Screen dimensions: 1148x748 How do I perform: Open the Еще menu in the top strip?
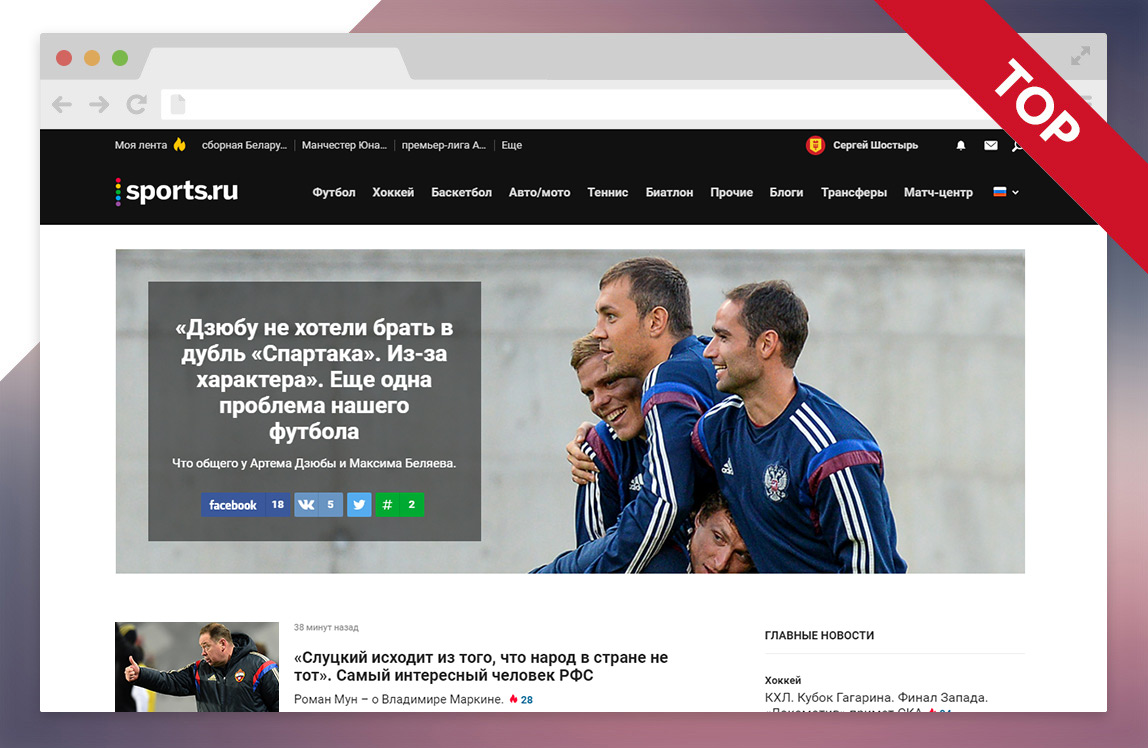pos(510,144)
